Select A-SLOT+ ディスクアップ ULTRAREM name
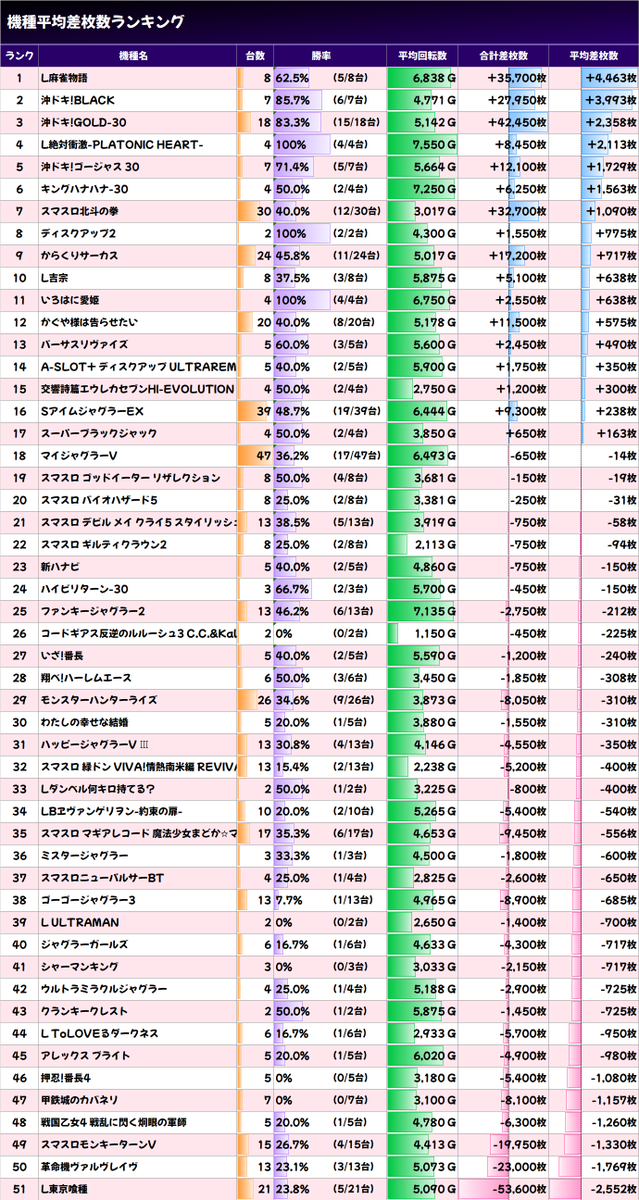Image resolution: width=639 pixels, height=1200 pixels. pos(137,366)
